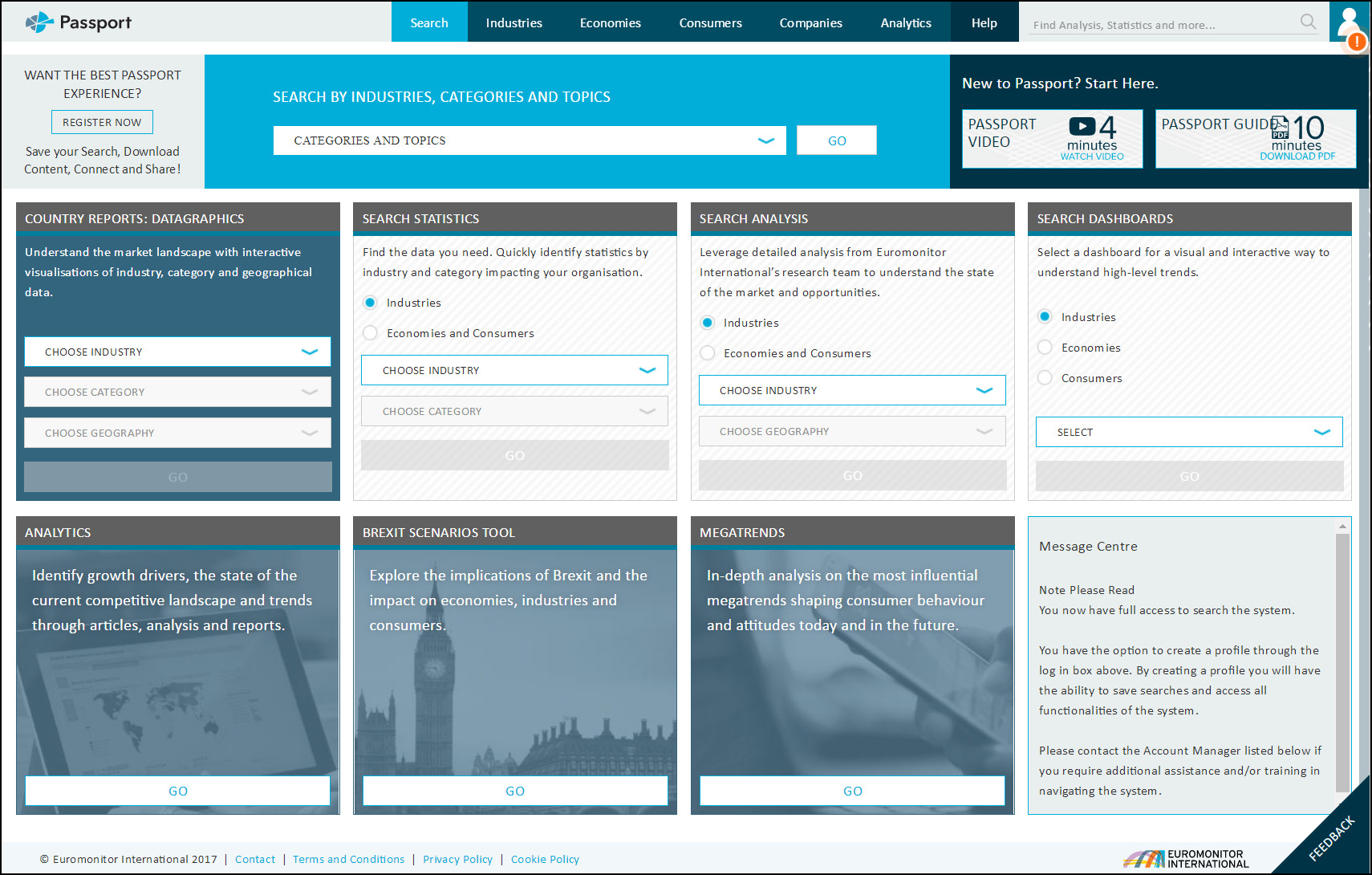Open Choose Geography in Search Analysis
This screenshot has height=875, width=1372.
point(852,431)
